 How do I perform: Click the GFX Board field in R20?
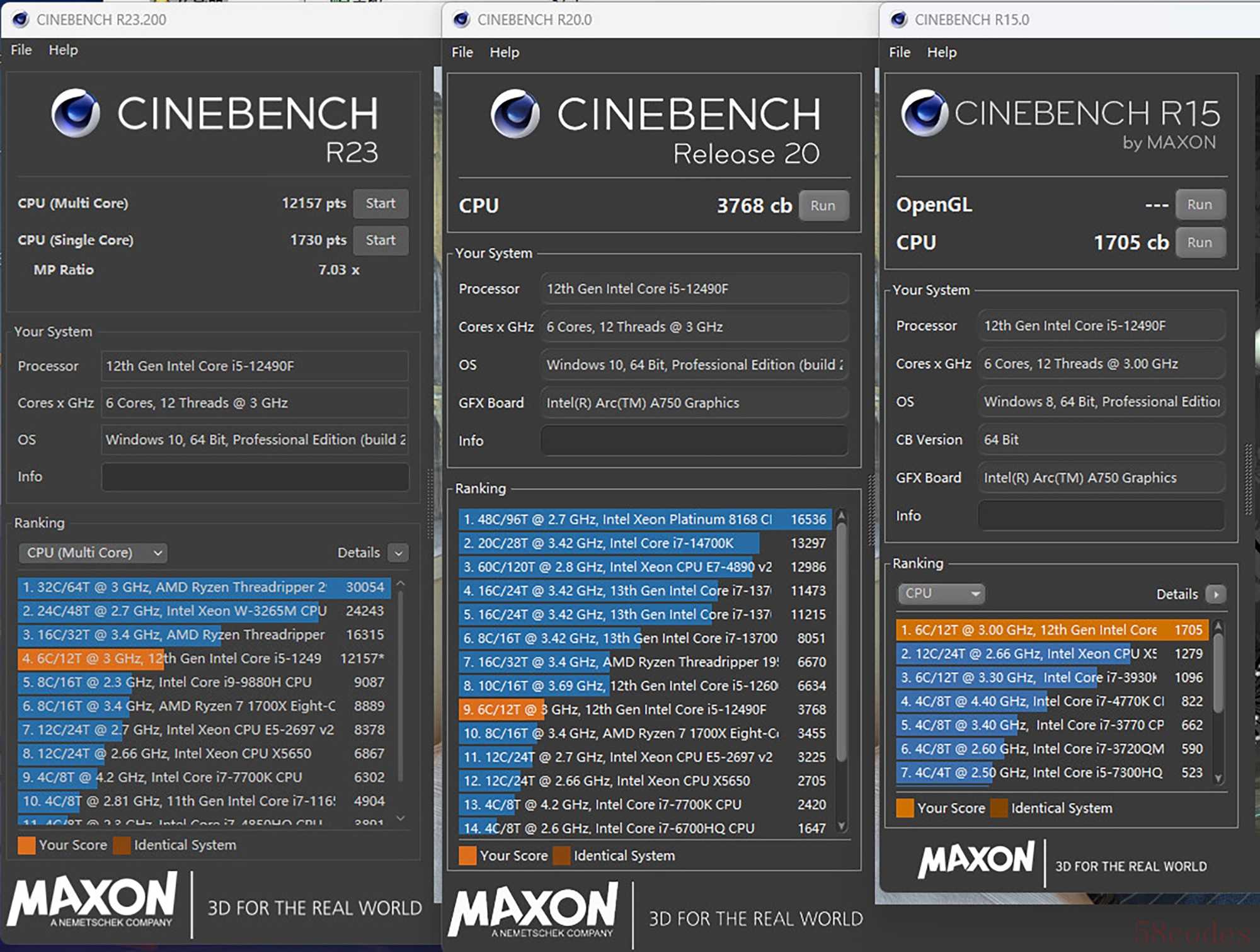point(694,403)
